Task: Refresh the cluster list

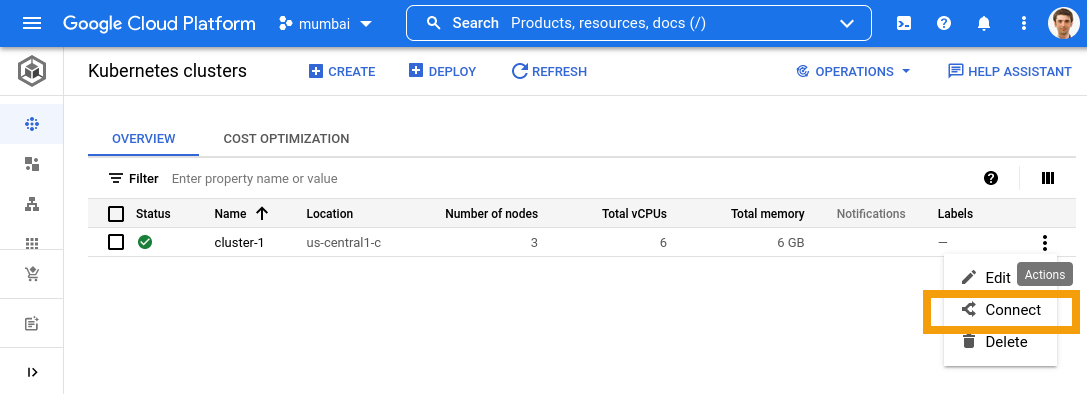Action: pyautogui.click(x=549, y=71)
